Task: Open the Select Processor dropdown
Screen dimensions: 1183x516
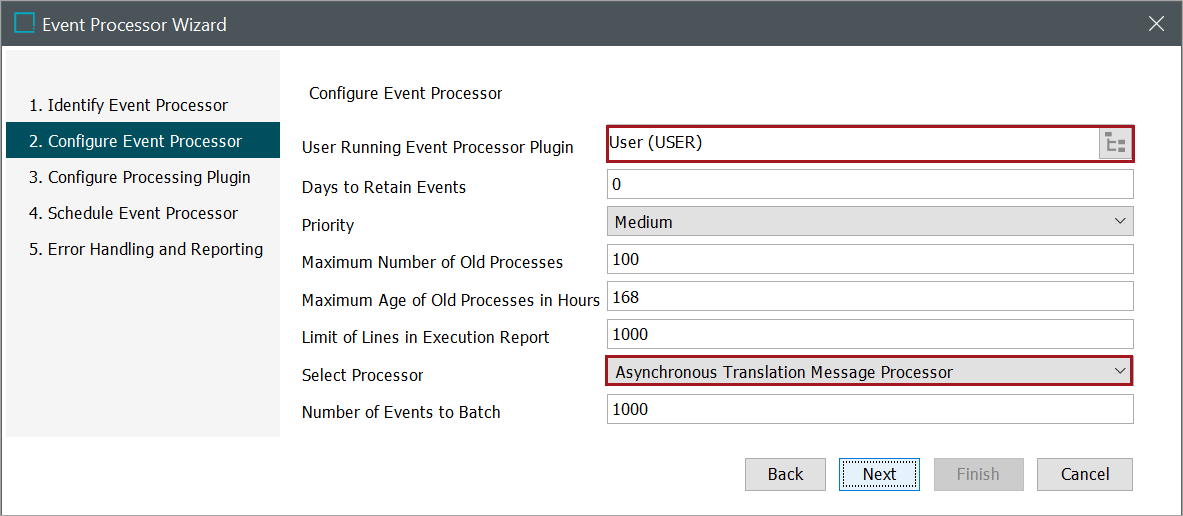Action: 870,371
